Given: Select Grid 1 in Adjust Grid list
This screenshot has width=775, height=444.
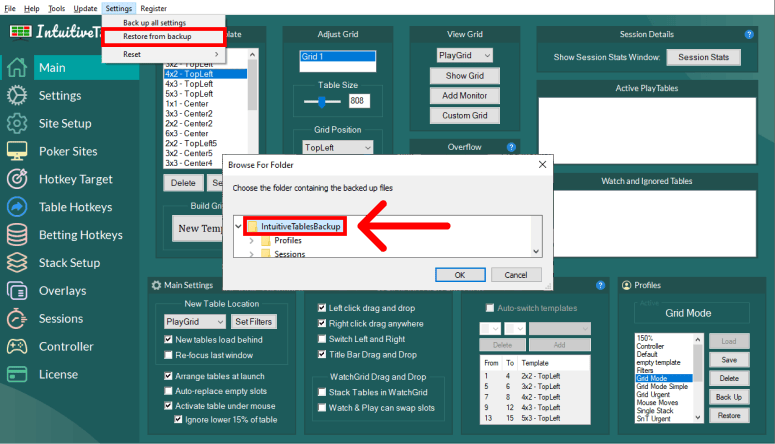Looking at the screenshot, I should click(338, 56).
